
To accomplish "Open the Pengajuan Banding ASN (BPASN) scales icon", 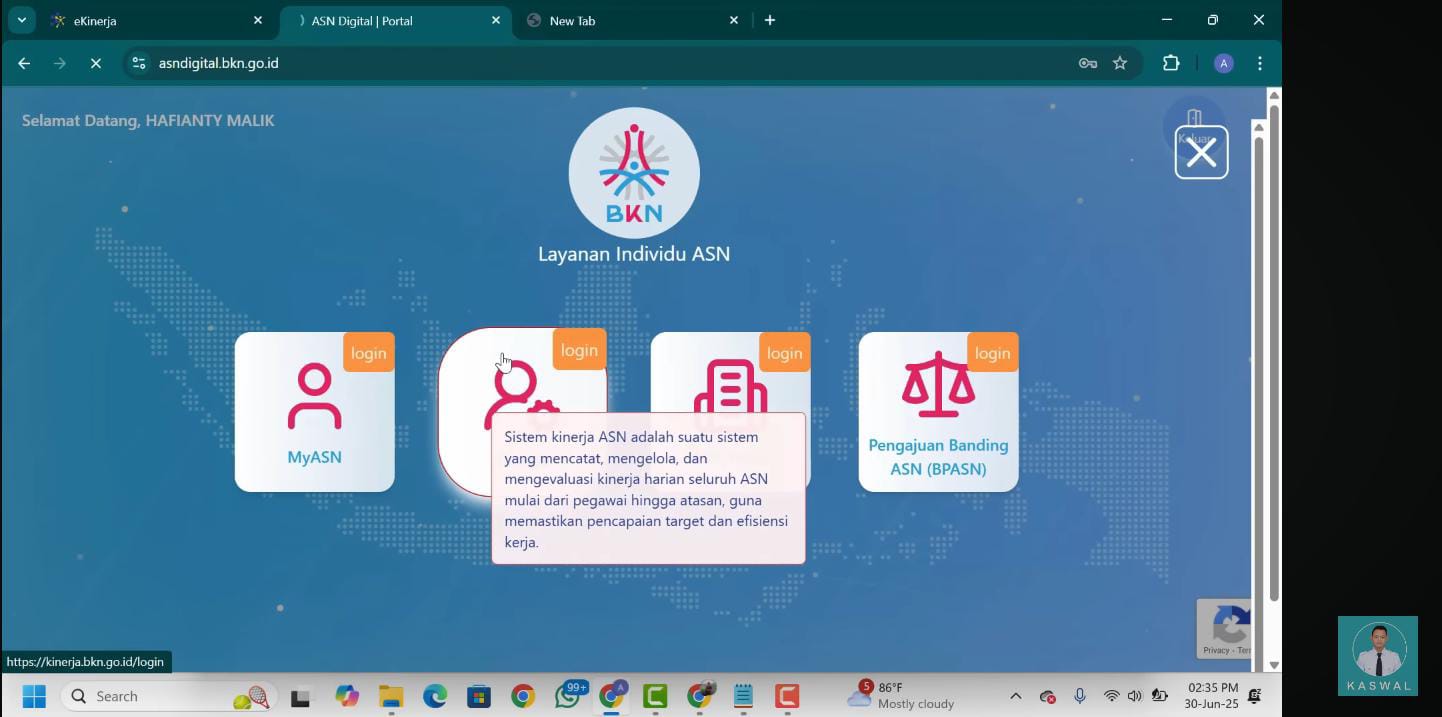I will pos(938,385).
